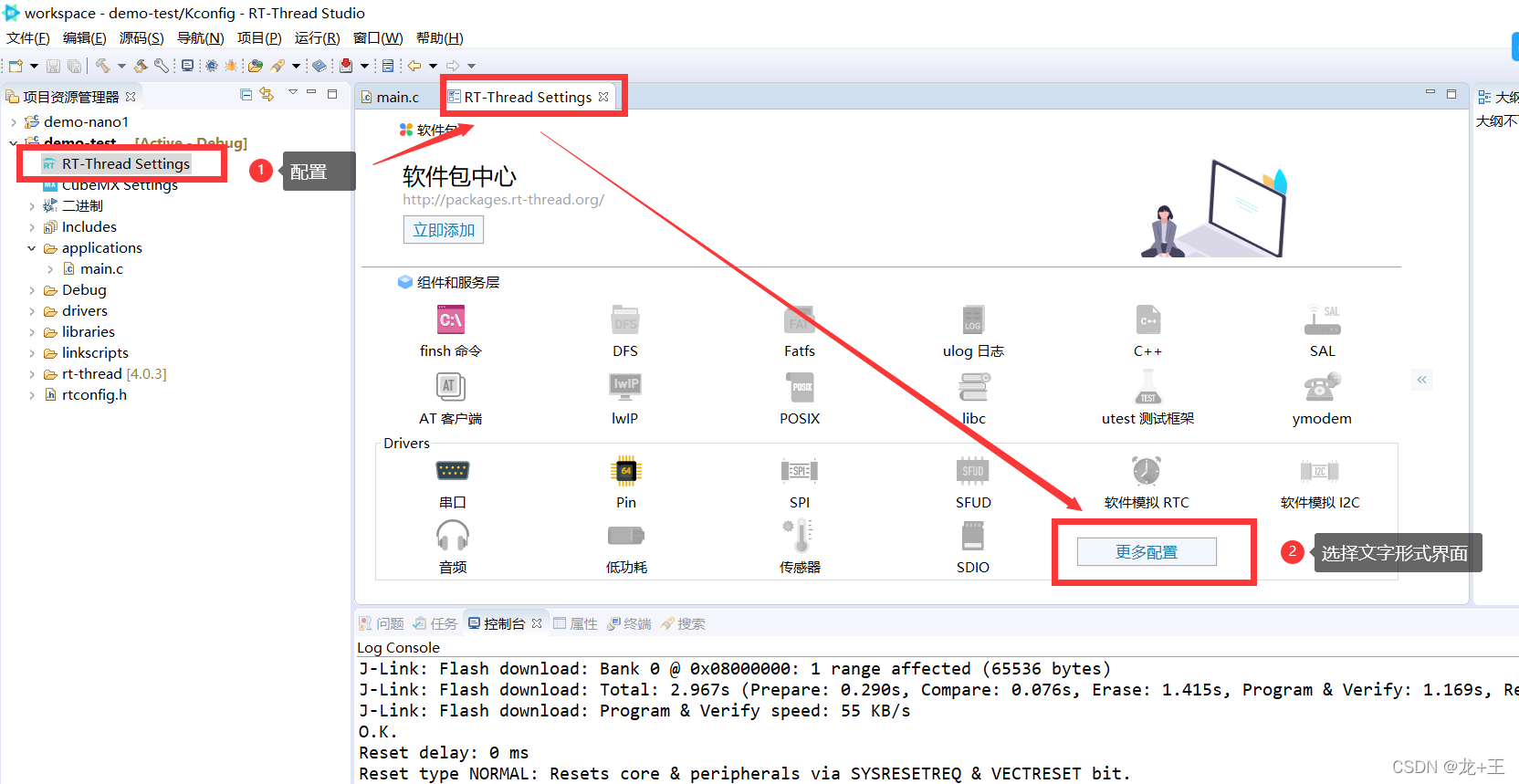Toggle the finsh 命令 component icon
Image resolution: width=1519 pixels, height=784 pixels.
[451, 319]
